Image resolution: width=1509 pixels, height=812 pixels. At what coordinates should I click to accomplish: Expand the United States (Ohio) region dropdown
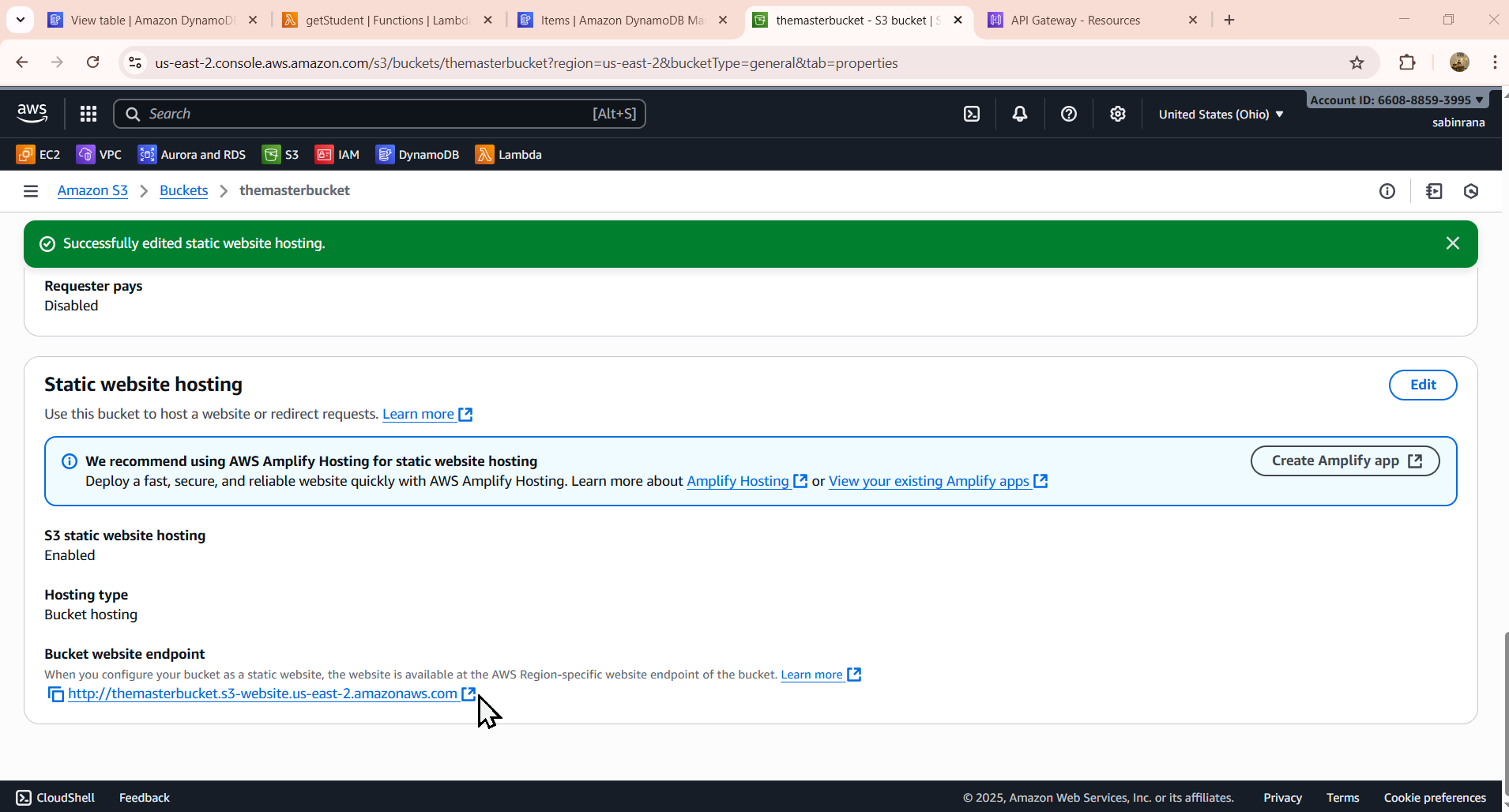[1221, 115]
